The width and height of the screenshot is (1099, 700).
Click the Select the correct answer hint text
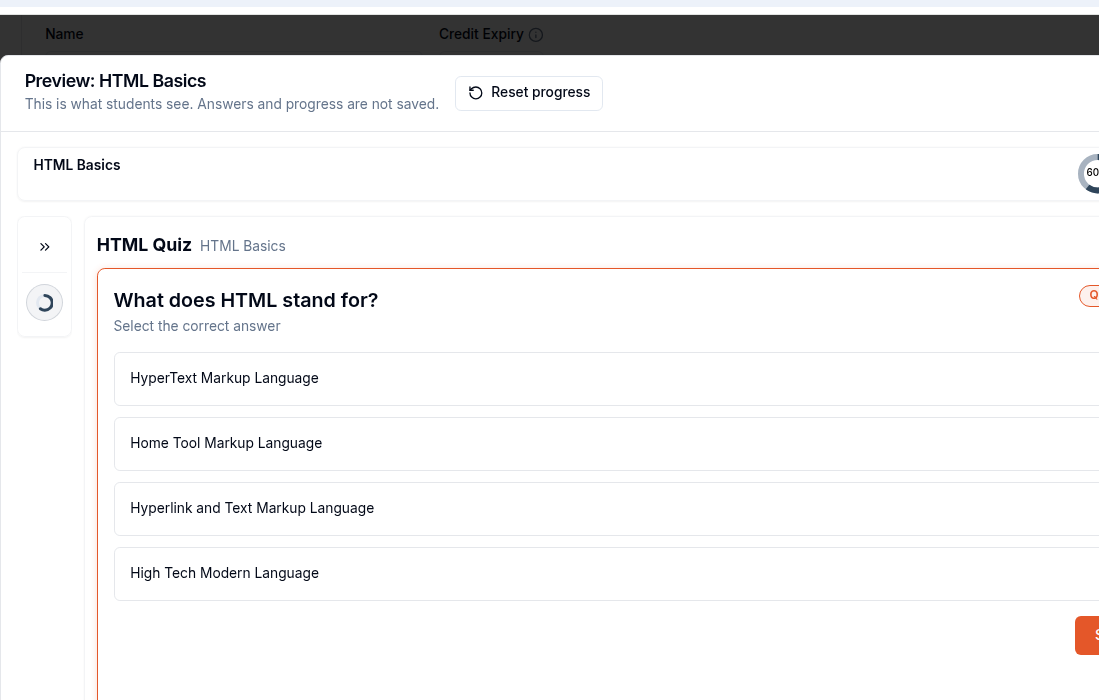[x=197, y=326]
